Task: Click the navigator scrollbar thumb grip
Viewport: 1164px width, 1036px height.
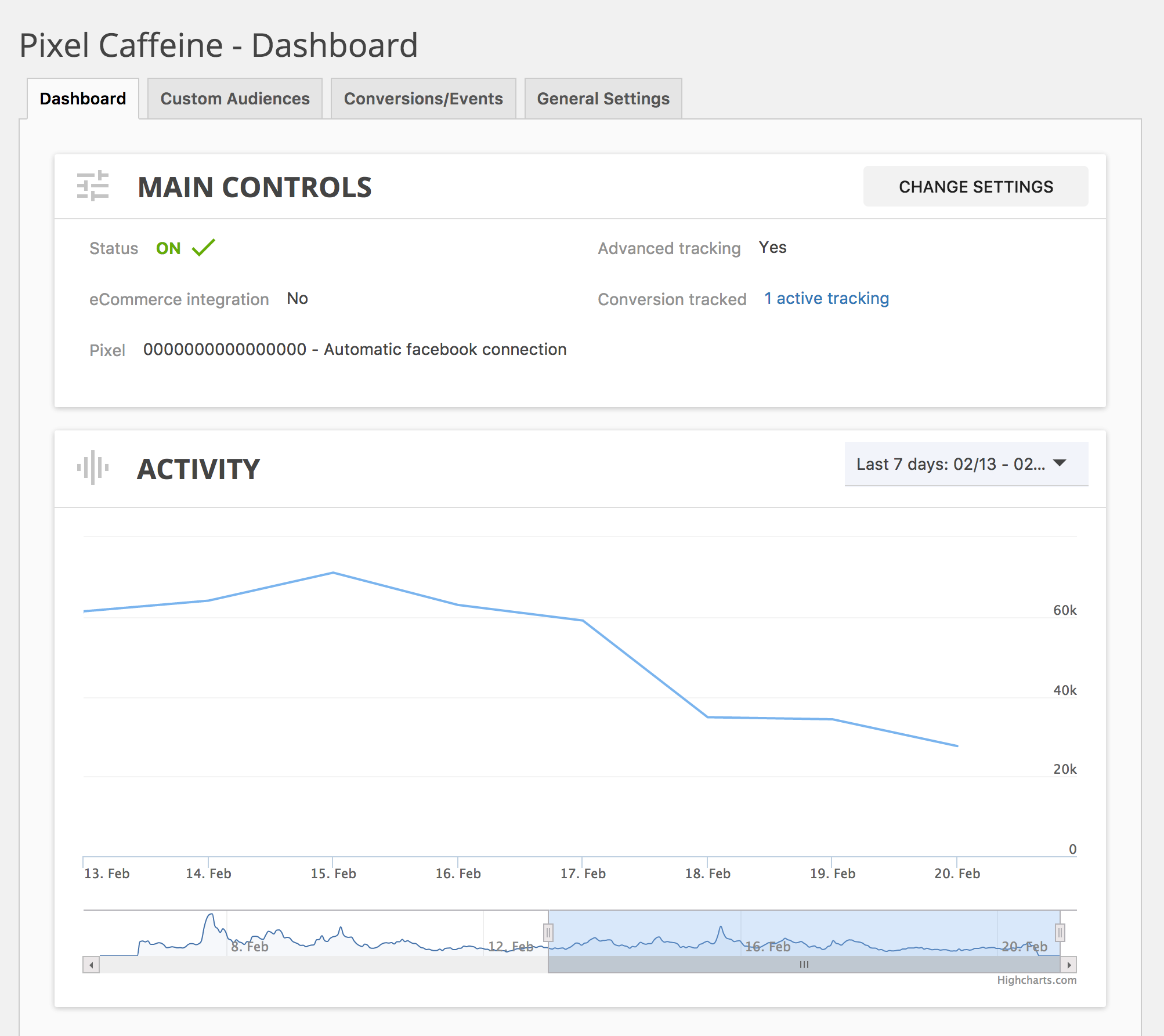Action: tap(804, 965)
